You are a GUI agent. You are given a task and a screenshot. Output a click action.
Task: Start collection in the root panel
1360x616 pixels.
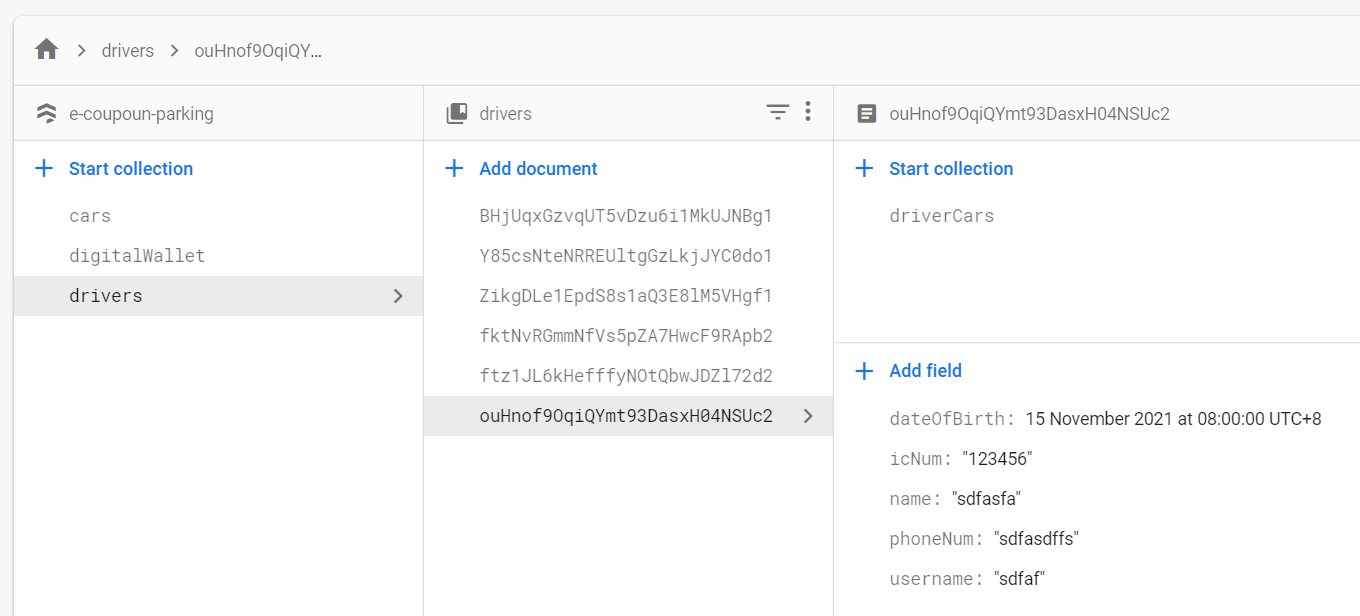pyautogui.click(x=131, y=169)
